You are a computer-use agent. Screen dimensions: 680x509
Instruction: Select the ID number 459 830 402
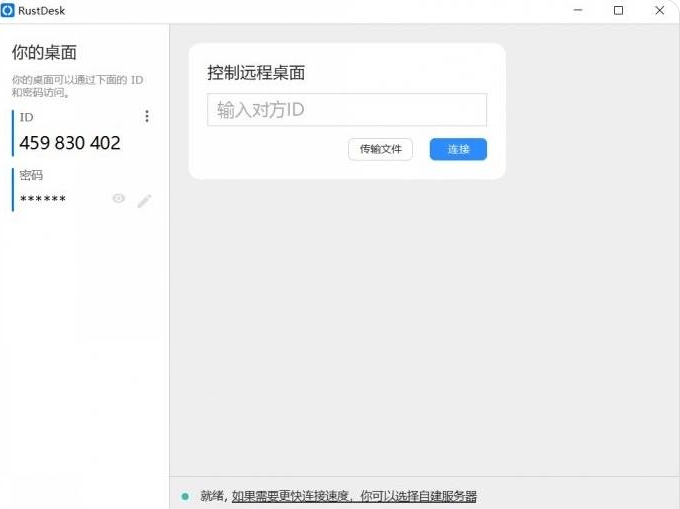coord(70,143)
